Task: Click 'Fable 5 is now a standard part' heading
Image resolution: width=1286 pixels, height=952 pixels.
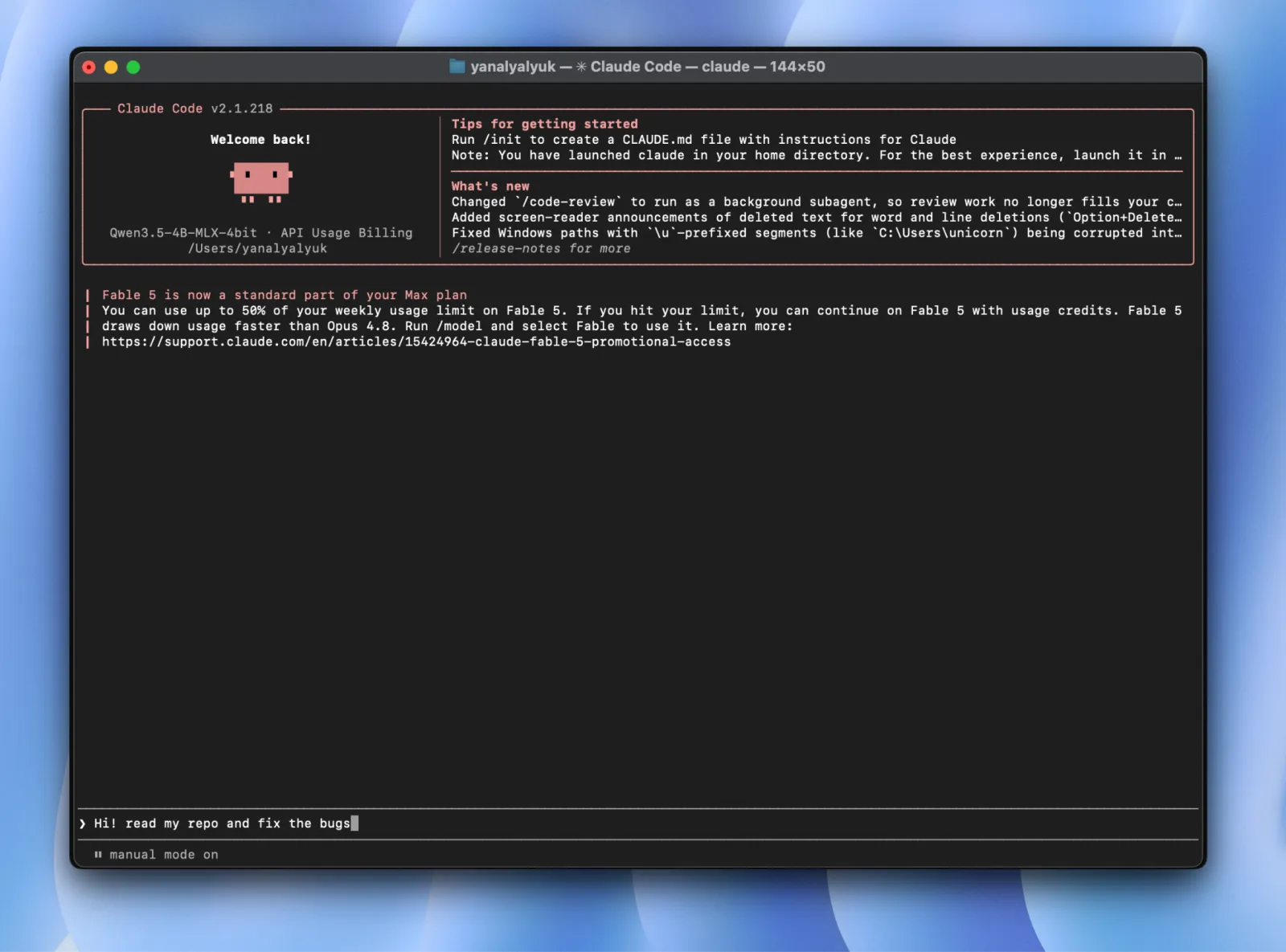Action: [285, 296]
